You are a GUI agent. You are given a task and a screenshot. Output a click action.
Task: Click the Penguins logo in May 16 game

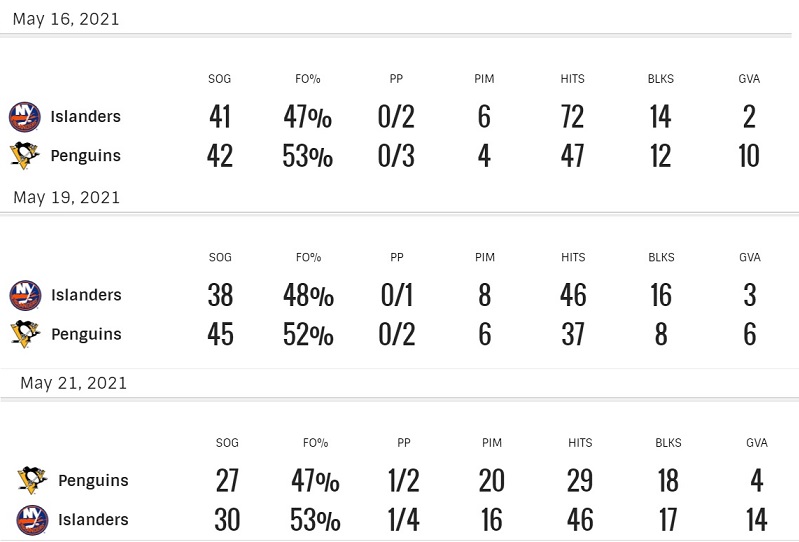click(x=24, y=155)
